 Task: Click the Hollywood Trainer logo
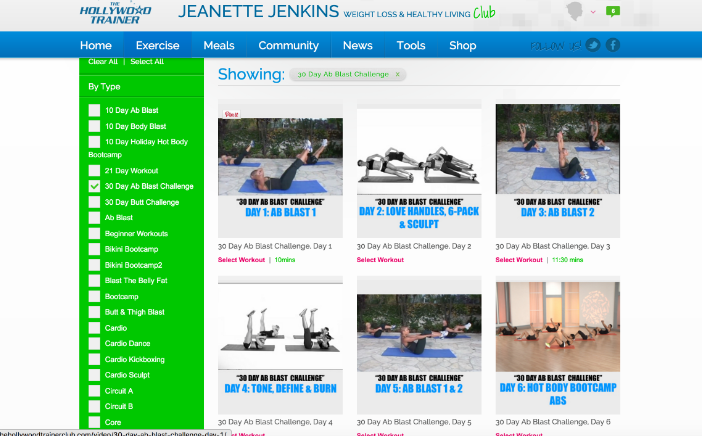point(116,13)
